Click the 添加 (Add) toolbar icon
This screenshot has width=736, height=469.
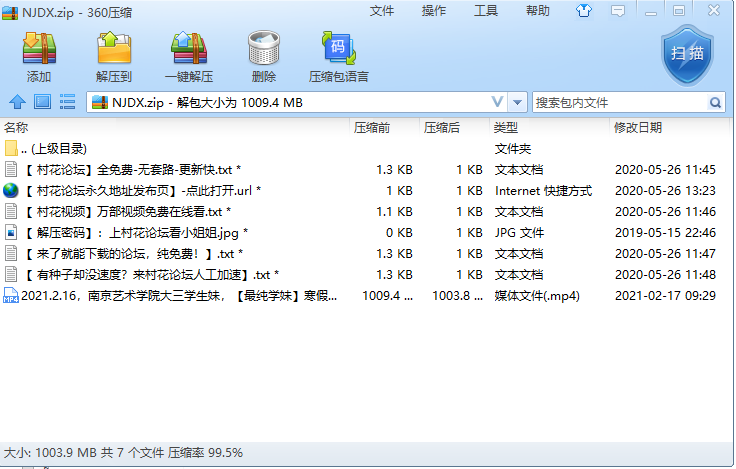point(39,56)
